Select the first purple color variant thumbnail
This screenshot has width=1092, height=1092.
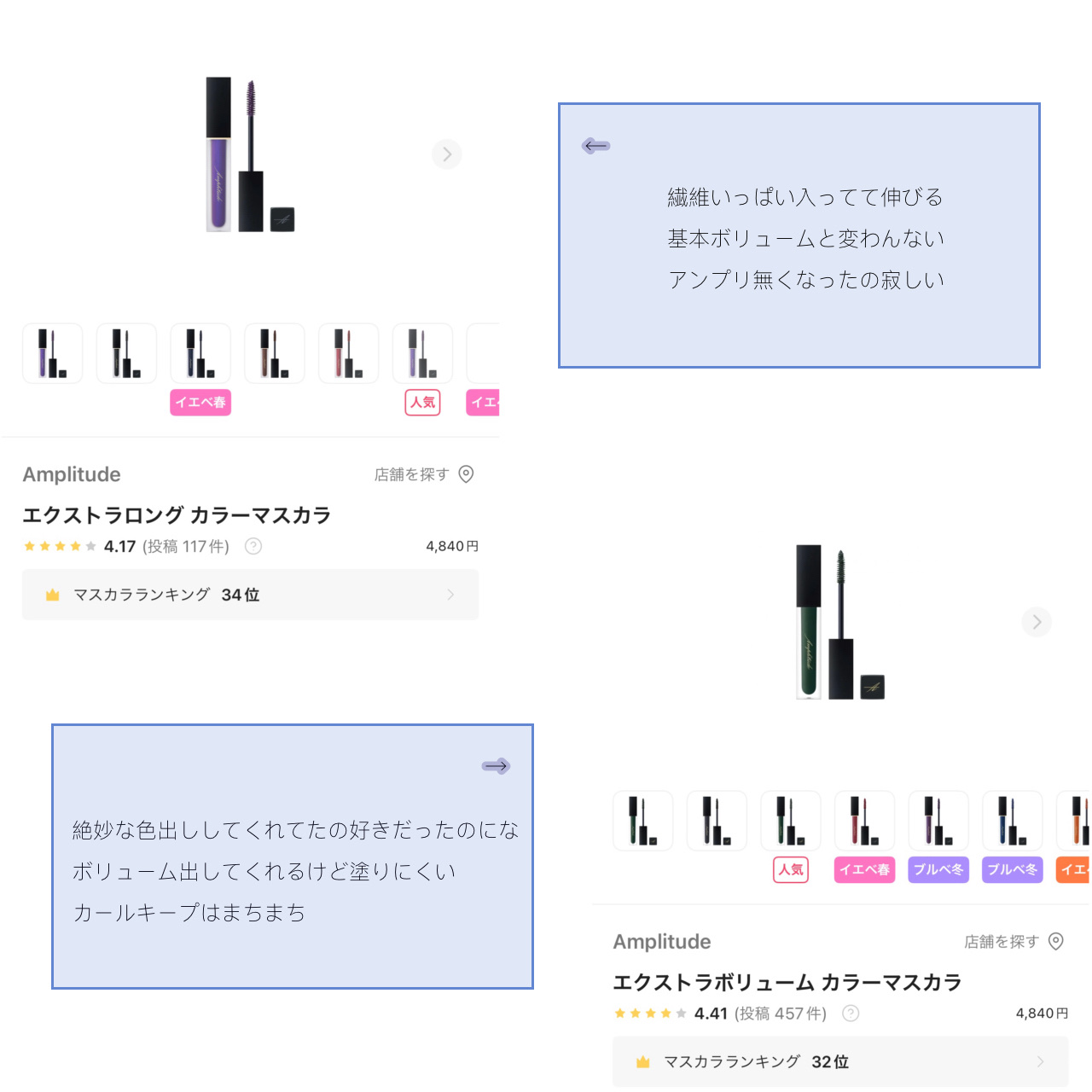pos(53,353)
